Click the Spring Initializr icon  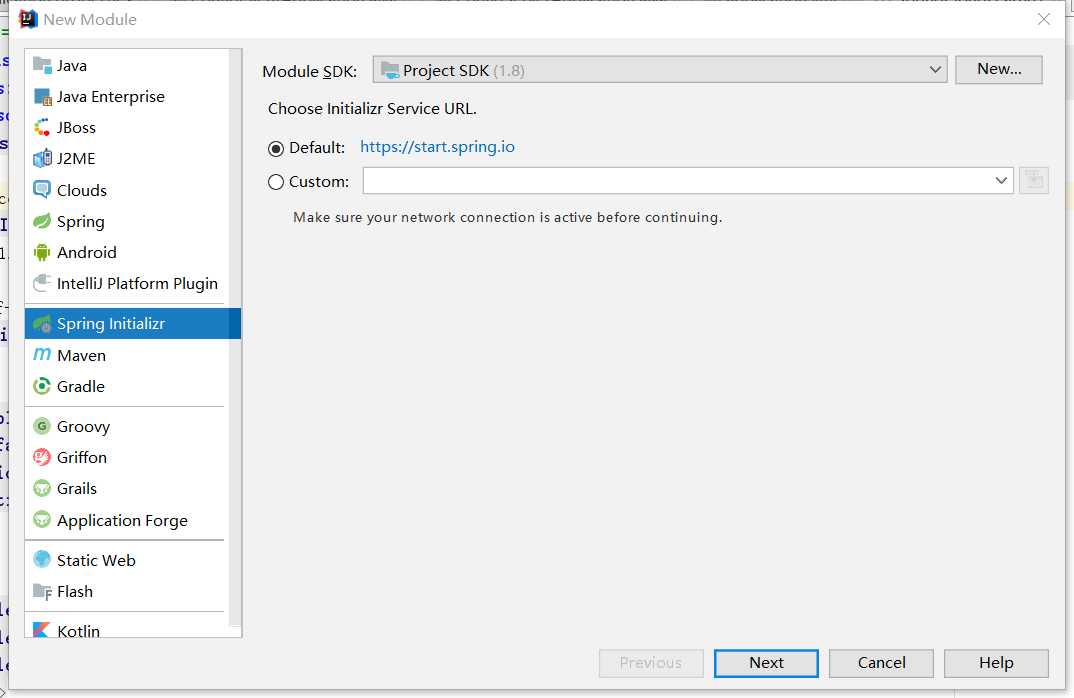pyautogui.click(x=42, y=323)
